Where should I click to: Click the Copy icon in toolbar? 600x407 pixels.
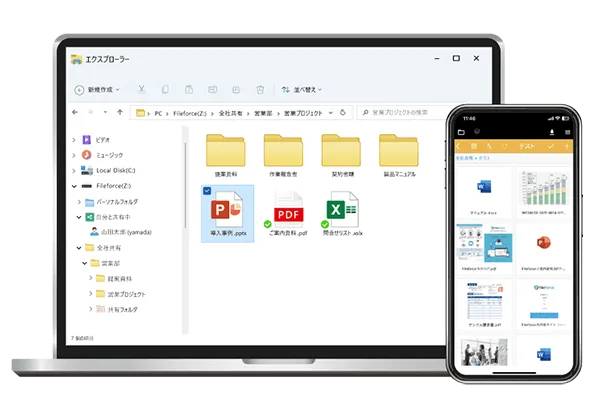tap(166, 89)
